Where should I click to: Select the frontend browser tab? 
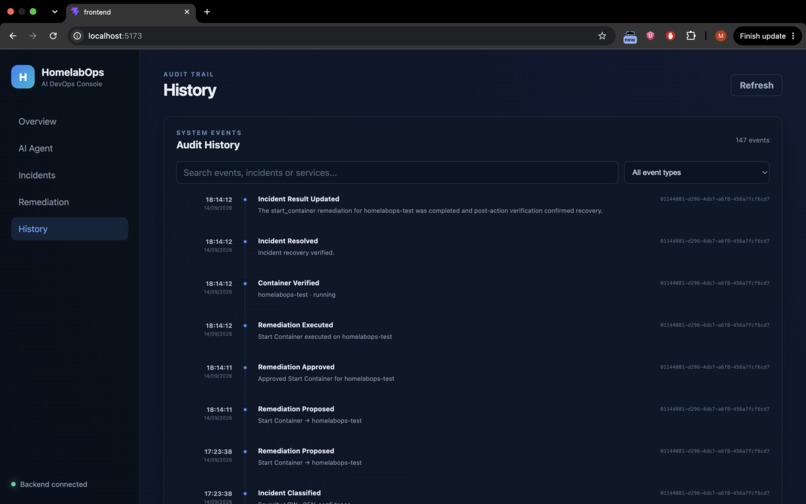coord(131,12)
